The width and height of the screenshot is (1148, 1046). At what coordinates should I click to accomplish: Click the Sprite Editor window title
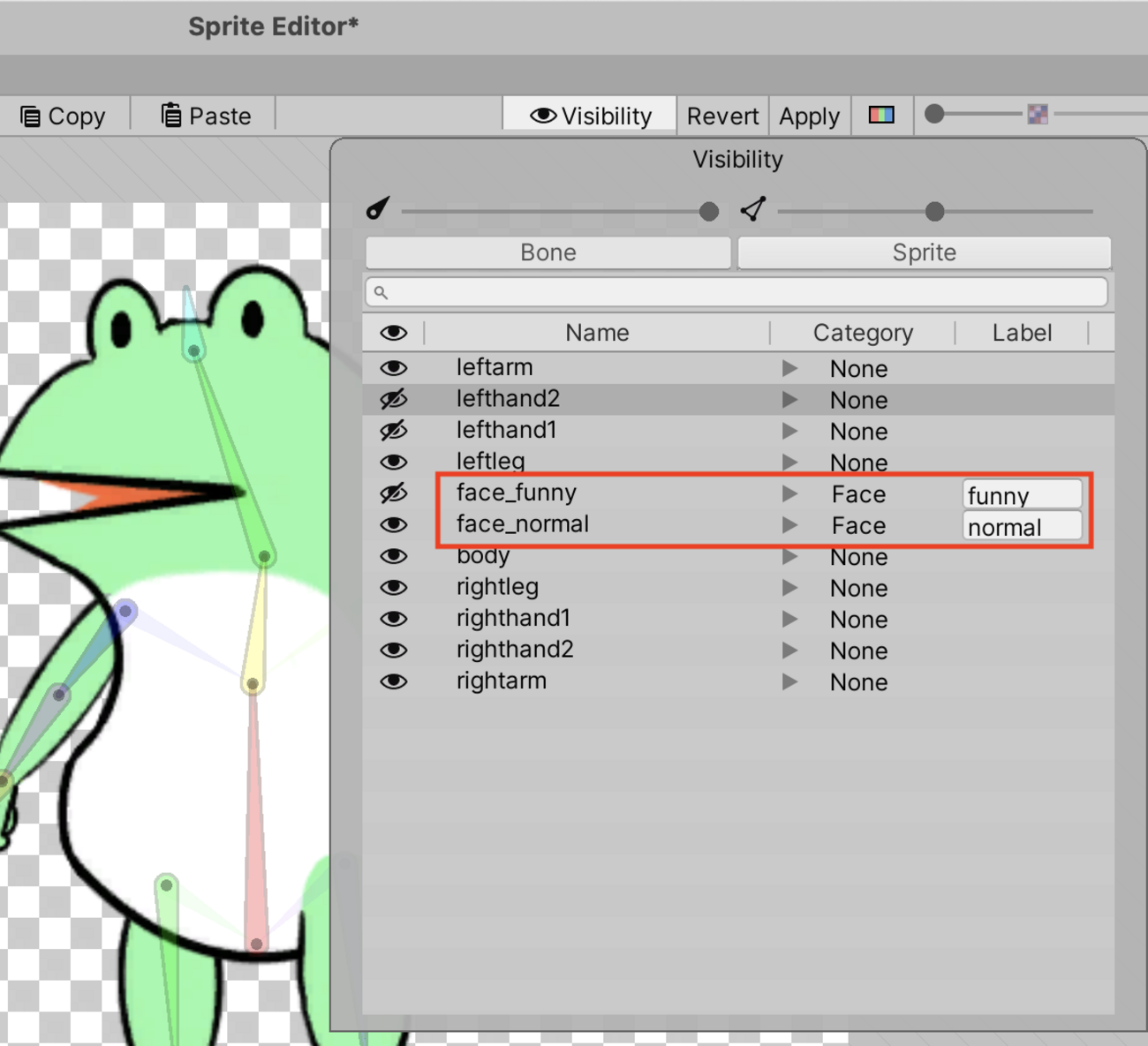pos(274,26)
